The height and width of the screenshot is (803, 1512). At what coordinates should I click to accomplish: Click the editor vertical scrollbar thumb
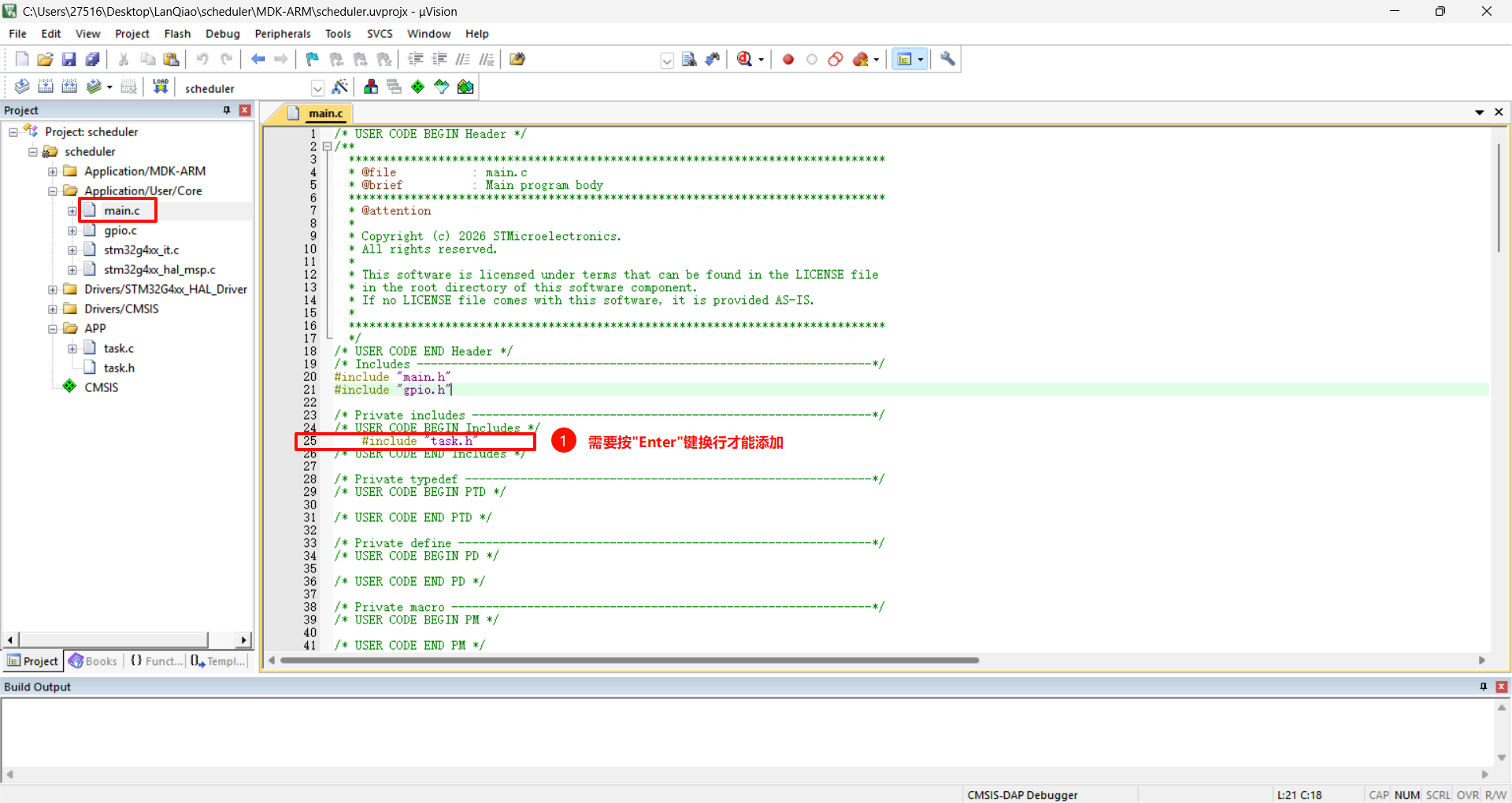1499,198
